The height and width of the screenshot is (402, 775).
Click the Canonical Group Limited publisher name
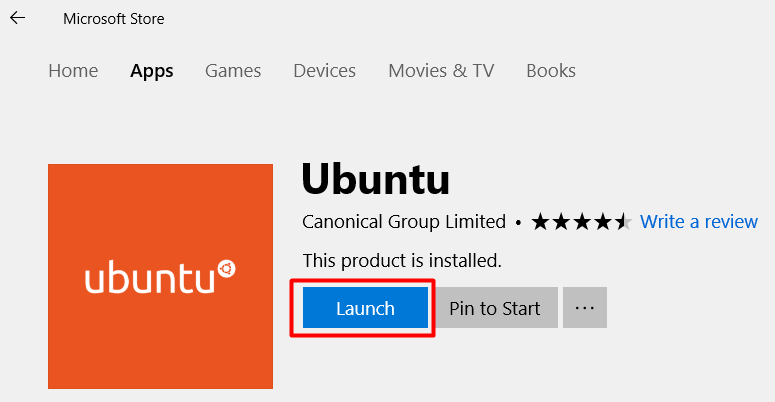(404, 222)
